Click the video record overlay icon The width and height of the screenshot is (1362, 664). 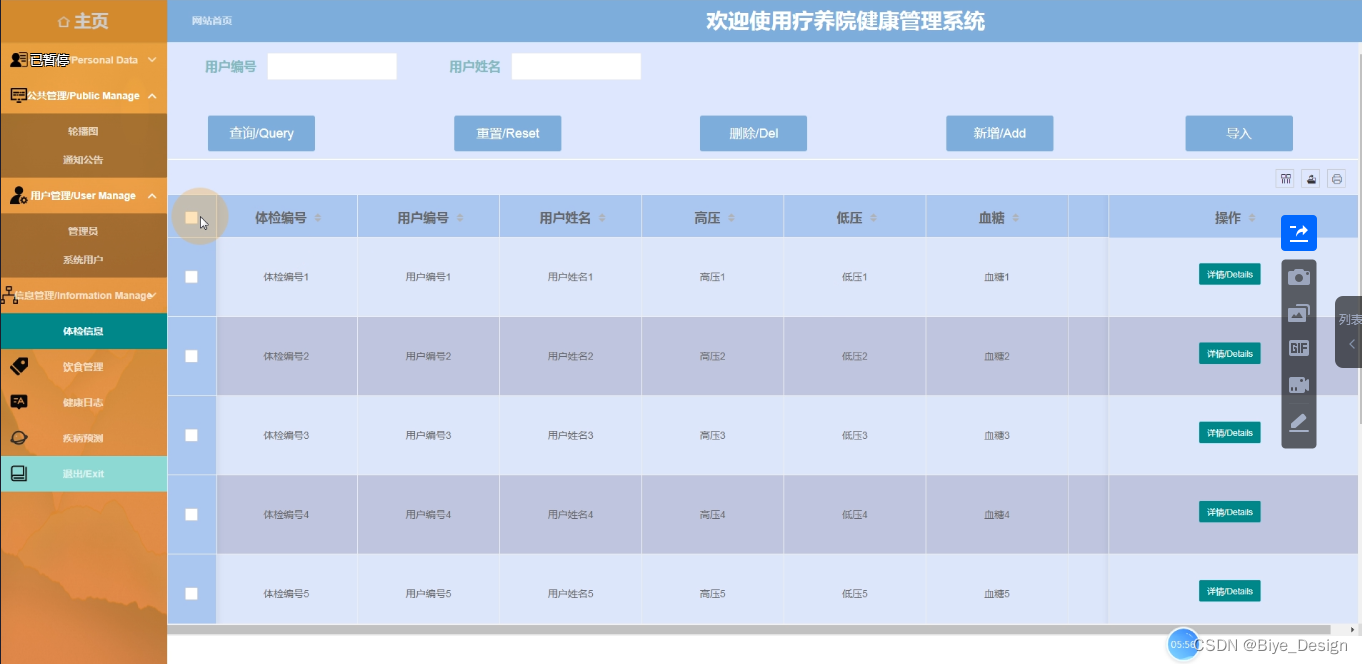point(1299,385)
